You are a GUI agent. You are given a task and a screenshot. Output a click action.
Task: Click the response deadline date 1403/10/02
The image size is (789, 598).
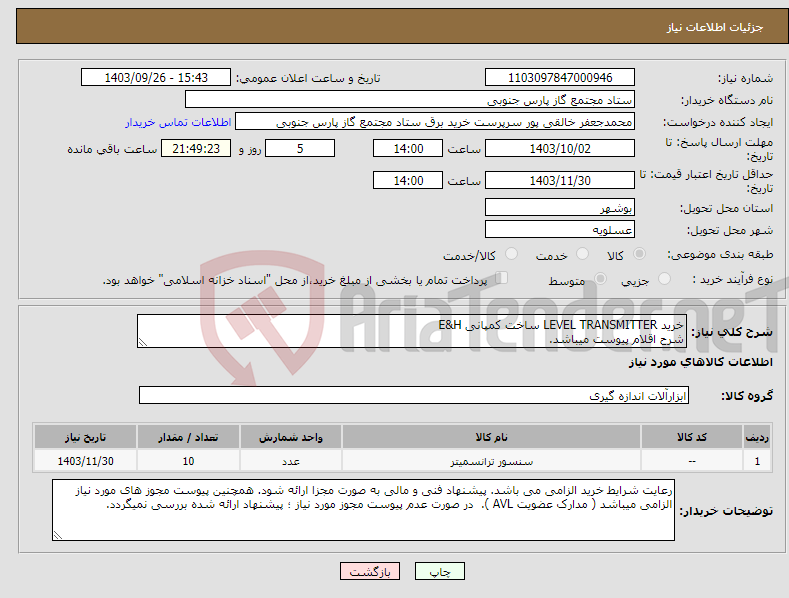pyautogui.click(x=560, y=148)
